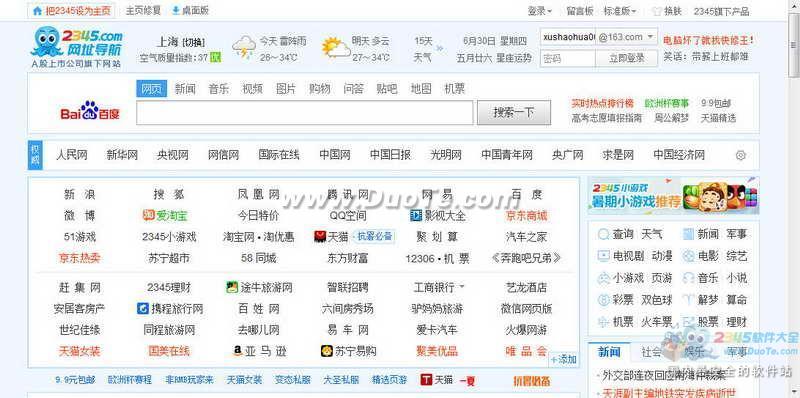Expand the @163.com email domain dropdown
This screenshot has width=800, height=398.
coord(627,37)
